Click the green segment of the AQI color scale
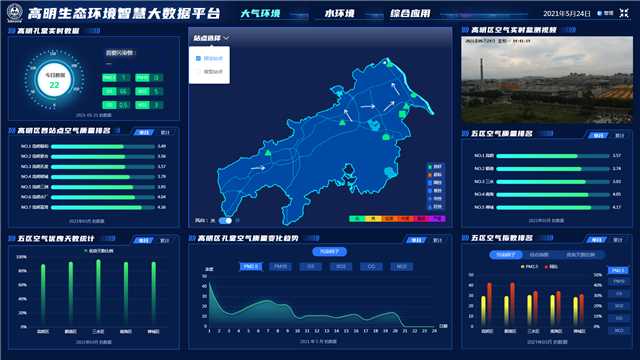The image size is (640, 360). point(357,219)
